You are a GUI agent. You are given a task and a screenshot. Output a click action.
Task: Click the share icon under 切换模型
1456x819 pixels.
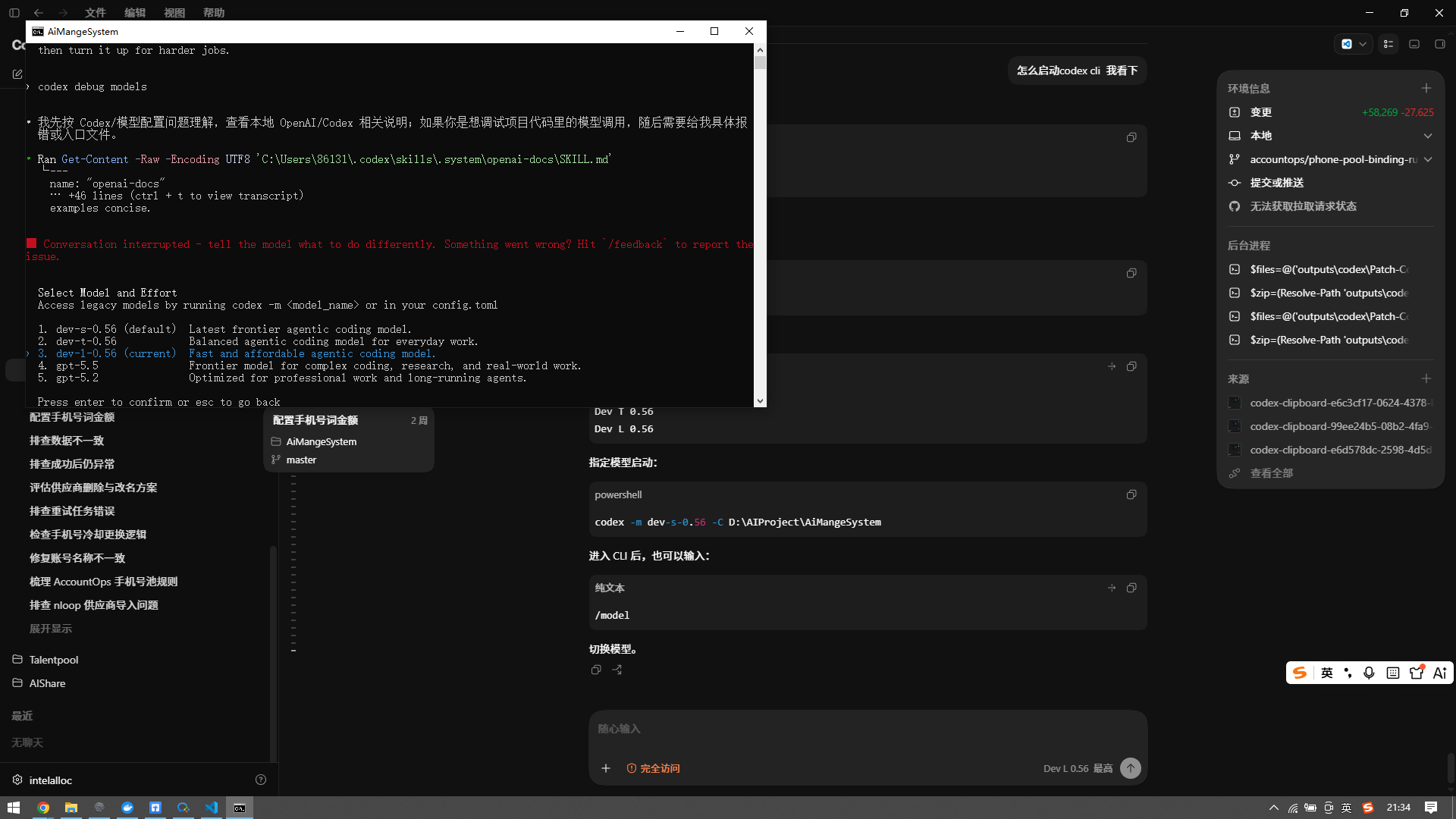(617, 670)
